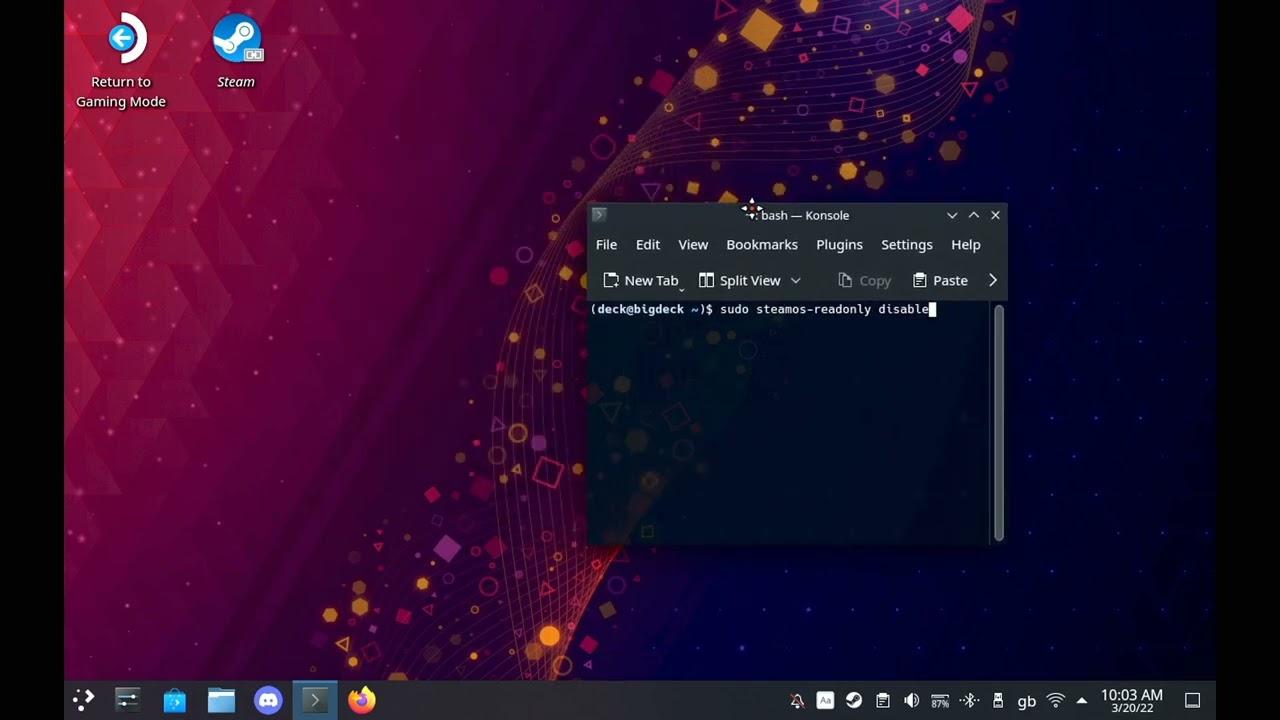Open Firefox from the taskbar
1280x720 pixels.
pyautogui.click(x=362, y=700)
